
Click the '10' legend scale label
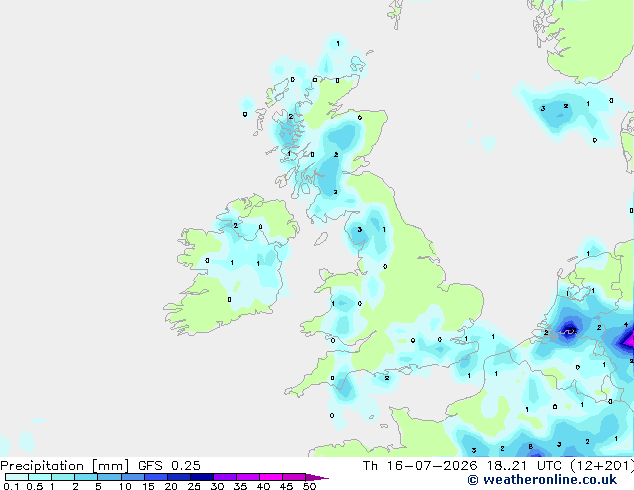125,486
